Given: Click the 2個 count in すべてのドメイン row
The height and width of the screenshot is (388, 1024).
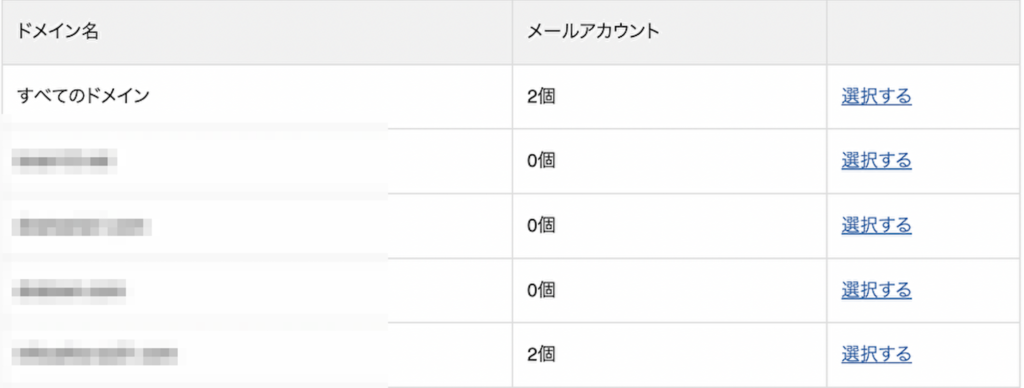Looking at the screenshot, I should (x=541, y=97).
